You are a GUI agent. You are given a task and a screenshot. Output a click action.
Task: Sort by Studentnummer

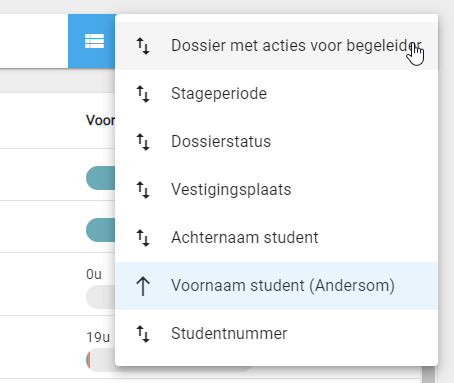tap(276, 334)
